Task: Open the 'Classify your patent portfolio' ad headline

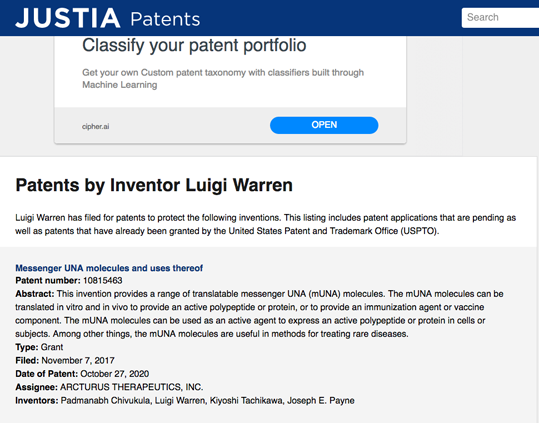Action: [194, 46]
